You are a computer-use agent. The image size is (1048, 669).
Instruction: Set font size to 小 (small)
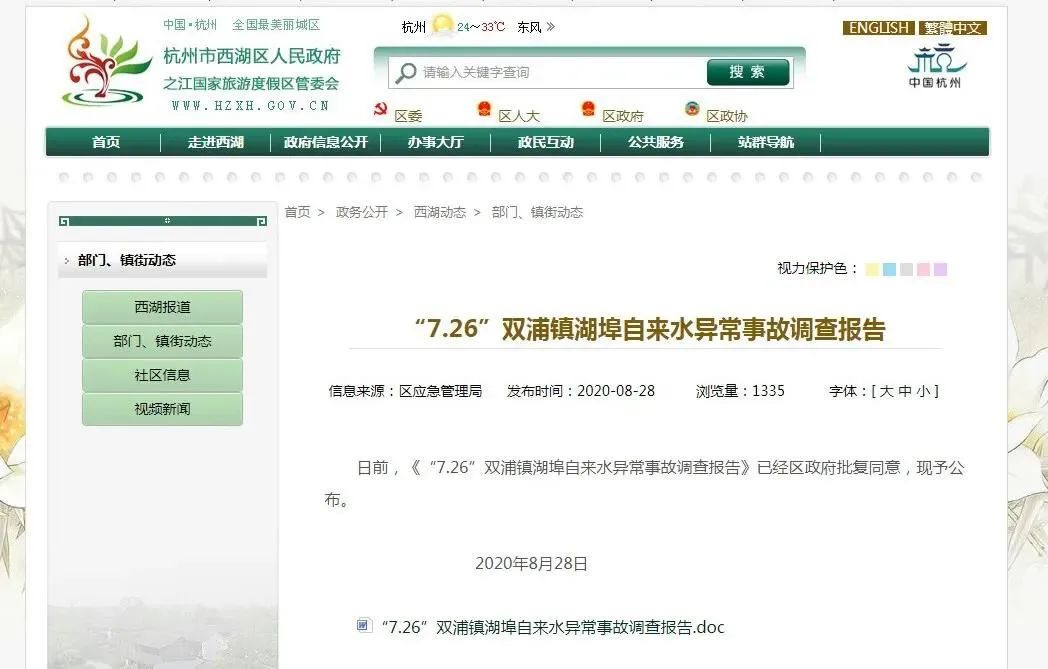coord(922,391)
